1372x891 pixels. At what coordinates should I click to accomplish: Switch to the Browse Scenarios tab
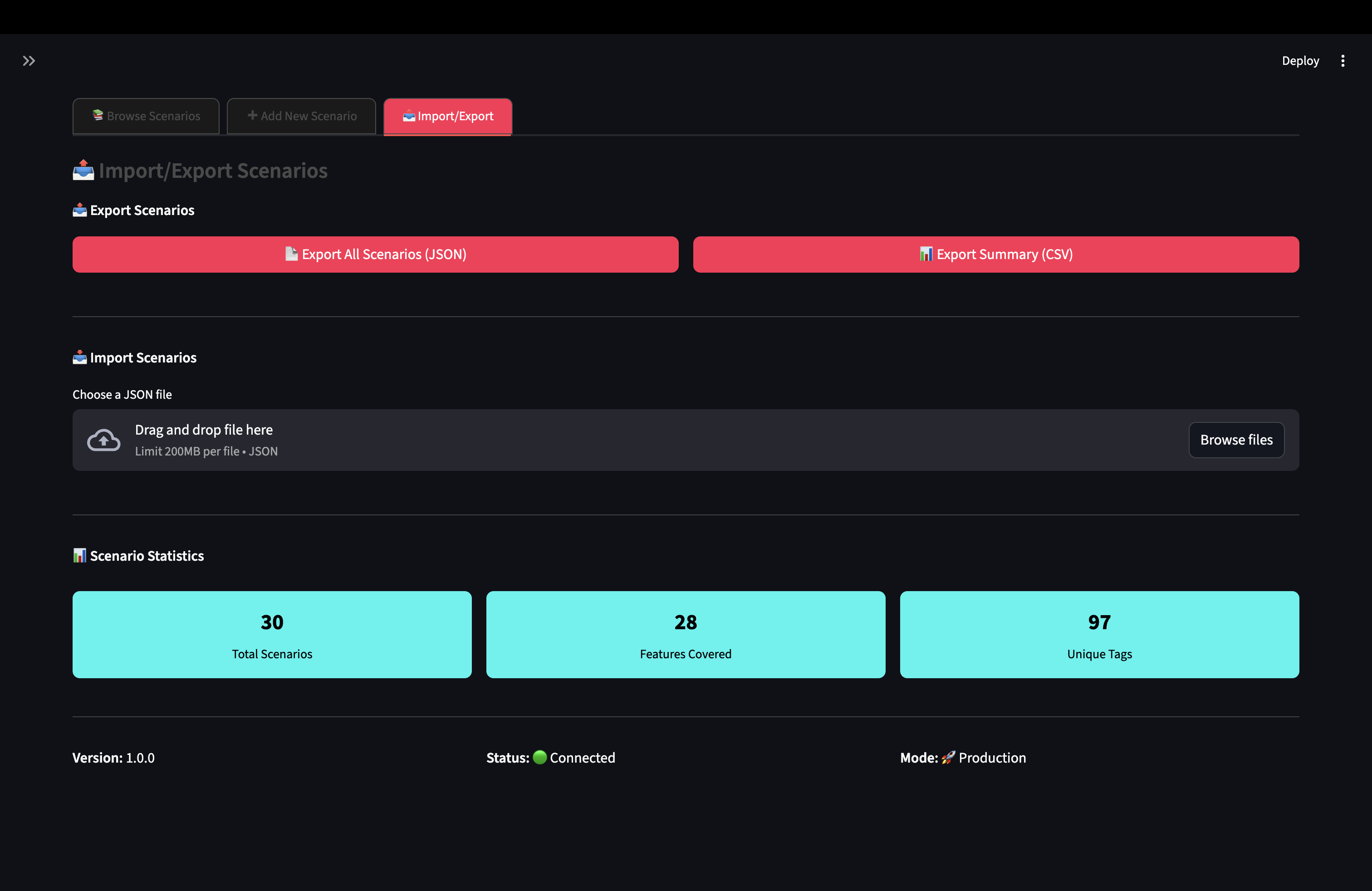[x=146, y=116]
